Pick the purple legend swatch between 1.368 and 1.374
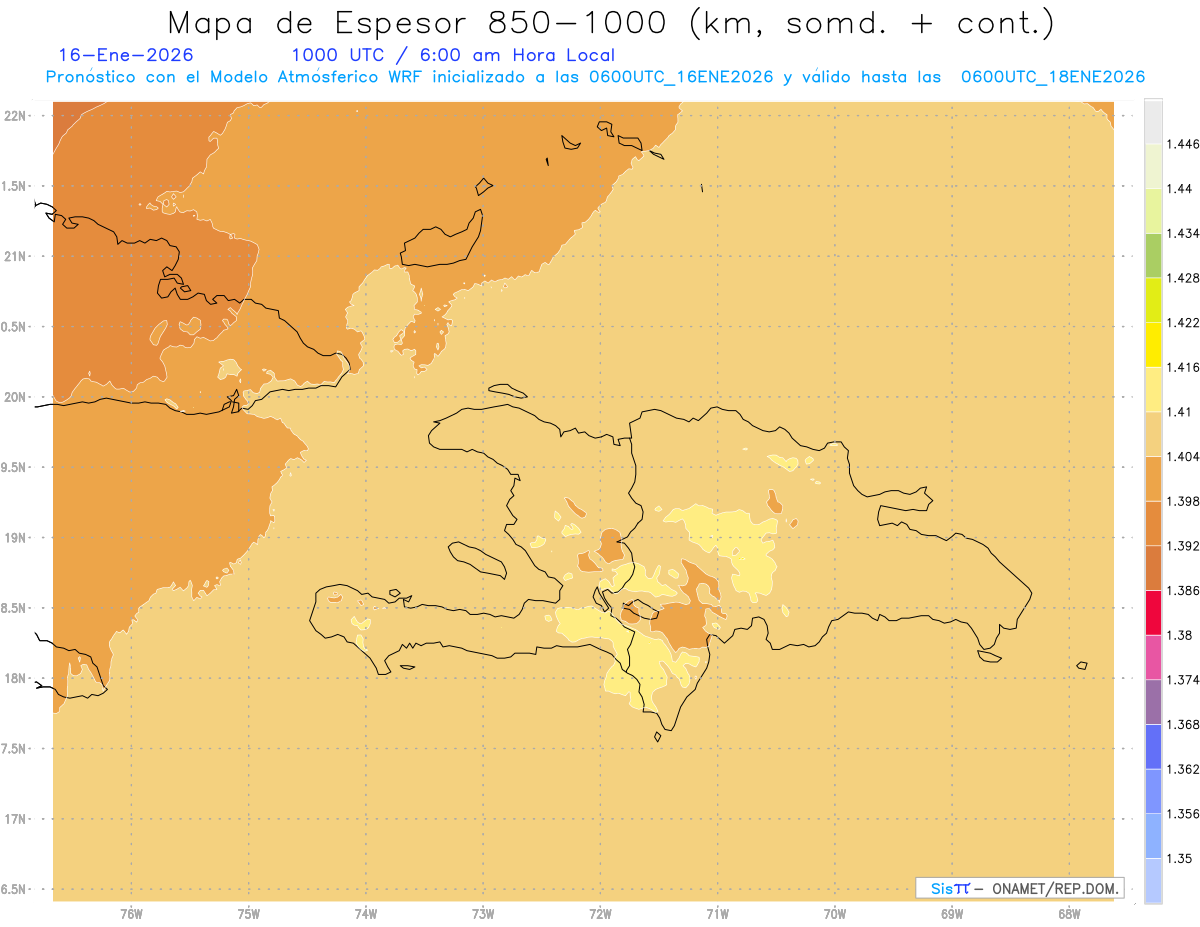 point(1153,702)
